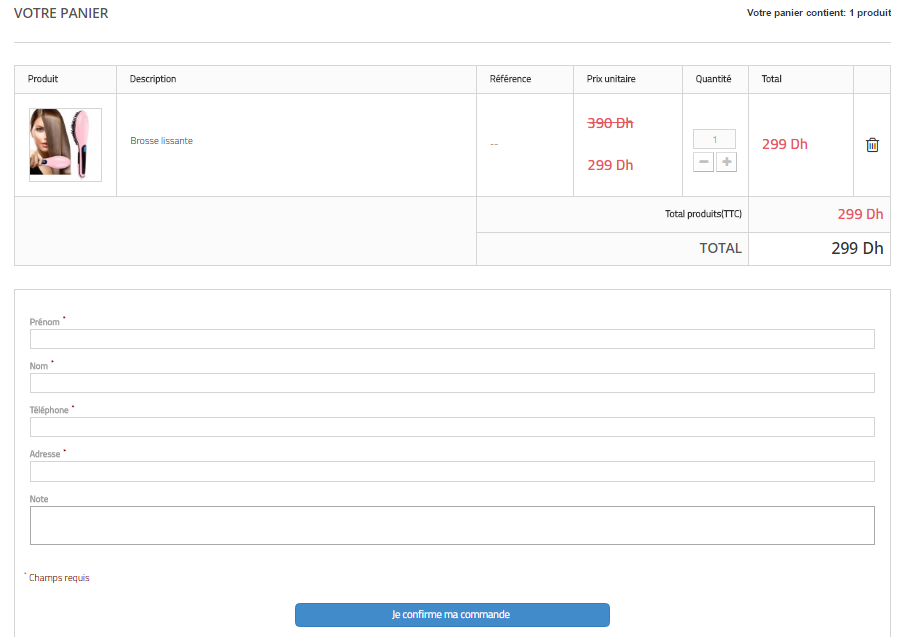Select the red 299 Dh row total

coord(785,144)
